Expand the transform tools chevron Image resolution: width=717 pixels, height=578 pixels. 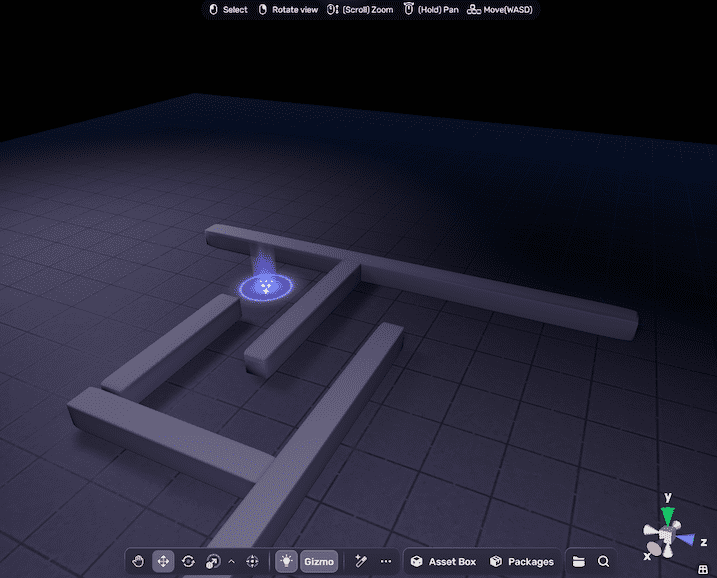point(231,561)
